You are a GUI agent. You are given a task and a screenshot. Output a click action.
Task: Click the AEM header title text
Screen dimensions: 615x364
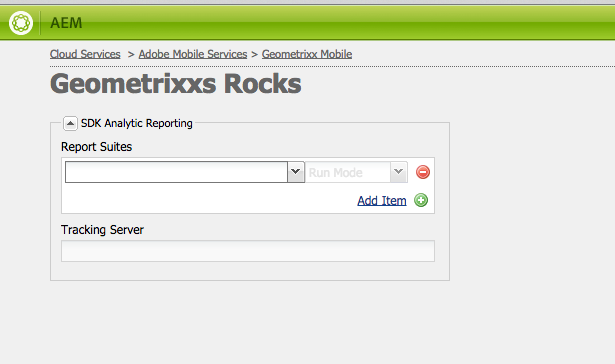coord(66,23)
